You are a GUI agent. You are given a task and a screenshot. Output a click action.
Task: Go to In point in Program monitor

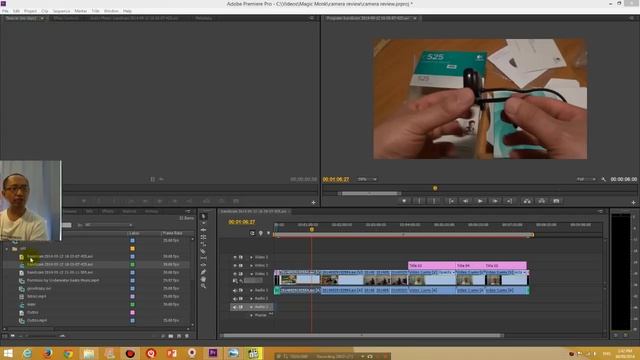(451, 201)
